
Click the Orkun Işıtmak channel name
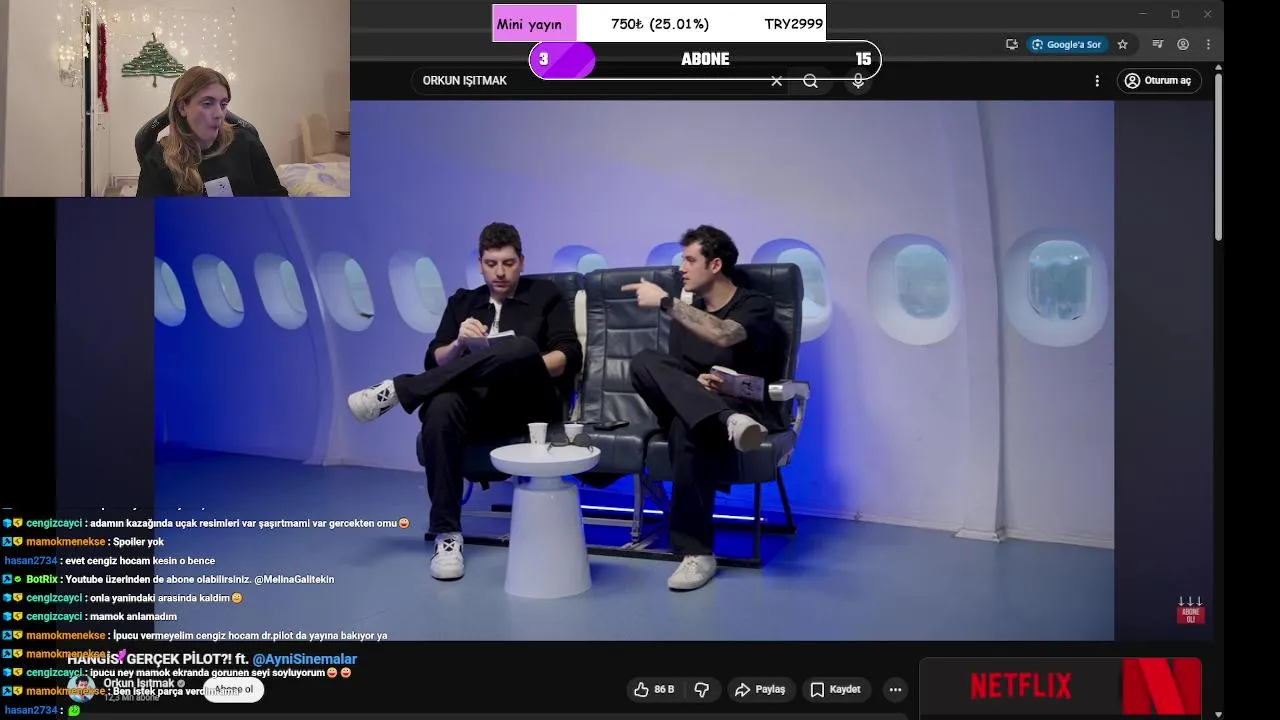pyautogui.click(x=140, y=683)
